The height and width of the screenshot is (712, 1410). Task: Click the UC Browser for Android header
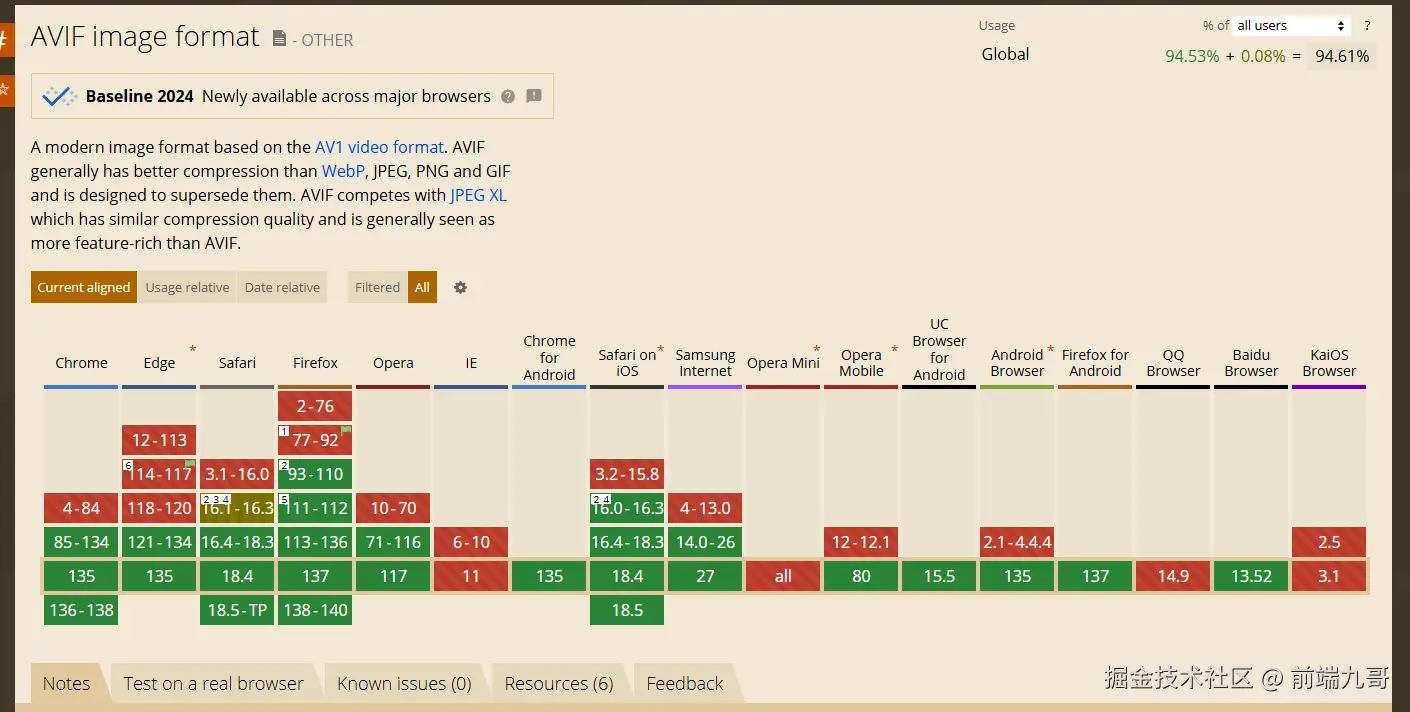click(939, 350)
